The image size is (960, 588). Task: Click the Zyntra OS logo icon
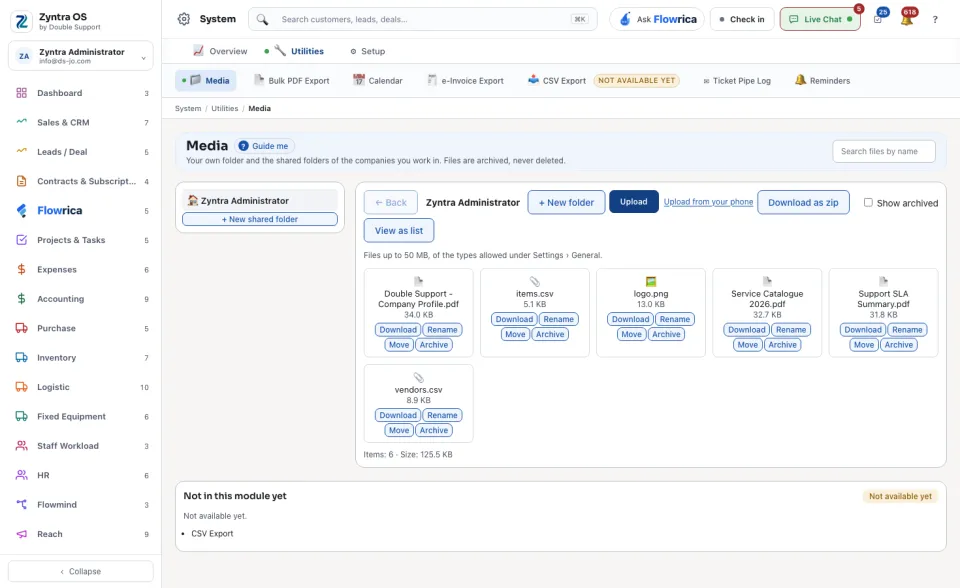21,21
